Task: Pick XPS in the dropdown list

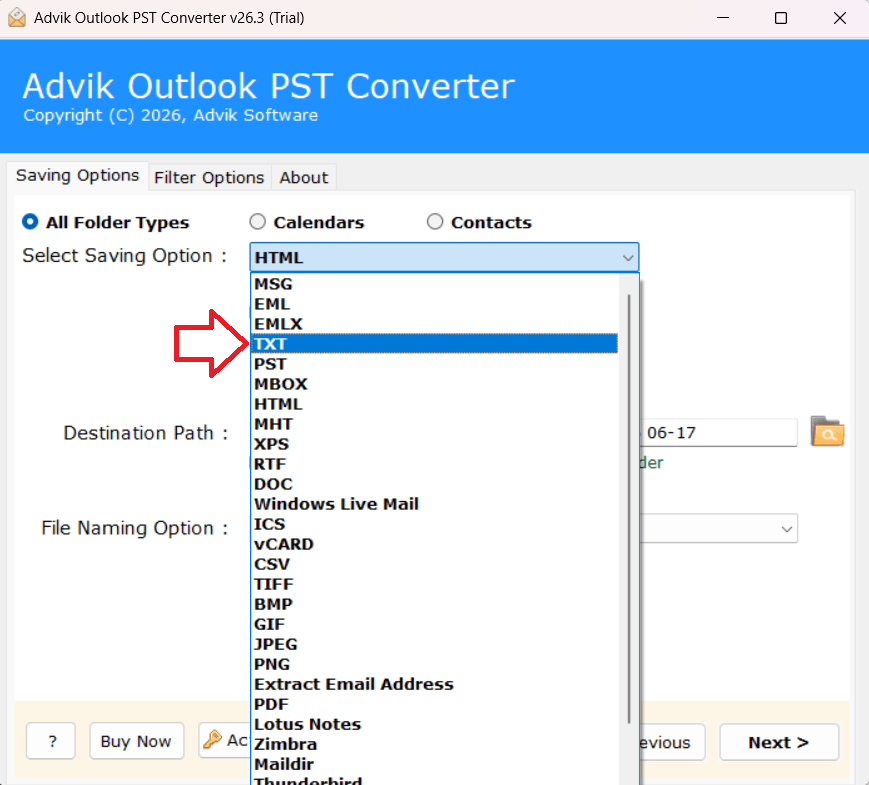Action: point(435,444)
